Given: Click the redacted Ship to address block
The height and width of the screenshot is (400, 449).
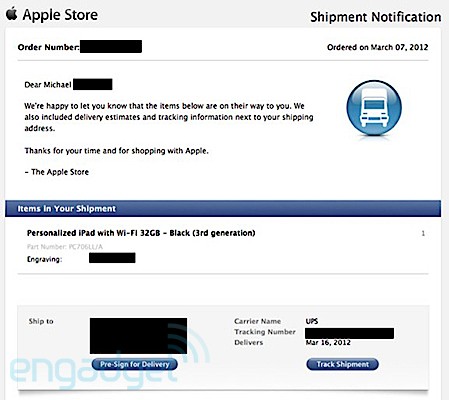Looking at the screenshot, I should 138,336.
